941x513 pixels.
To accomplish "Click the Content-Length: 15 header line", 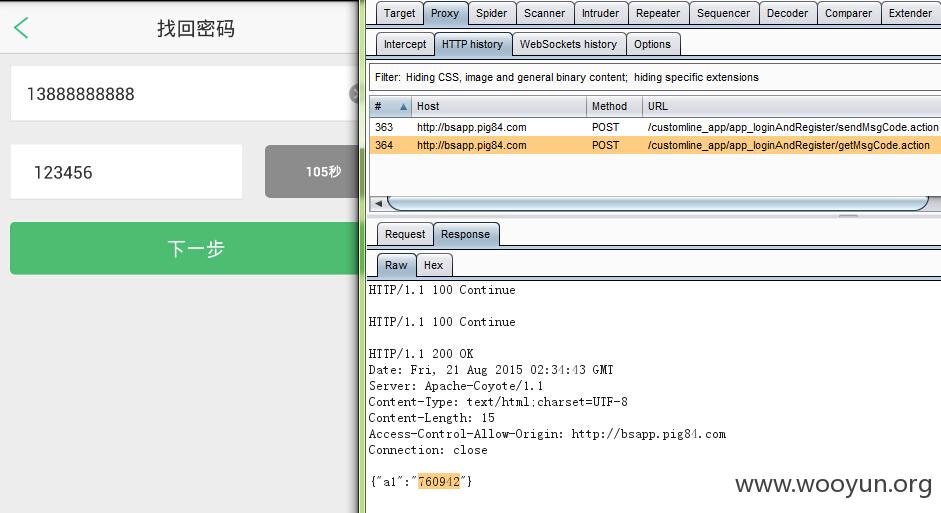I will [x=431, y=418].
